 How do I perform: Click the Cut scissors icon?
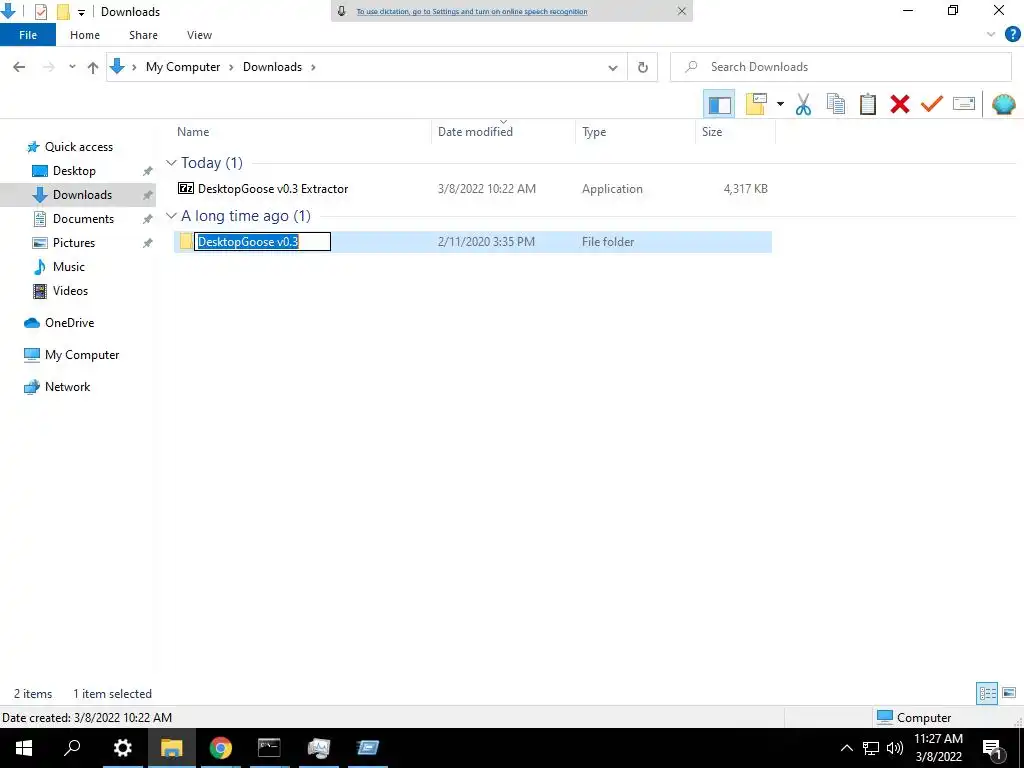pos(803,104)
